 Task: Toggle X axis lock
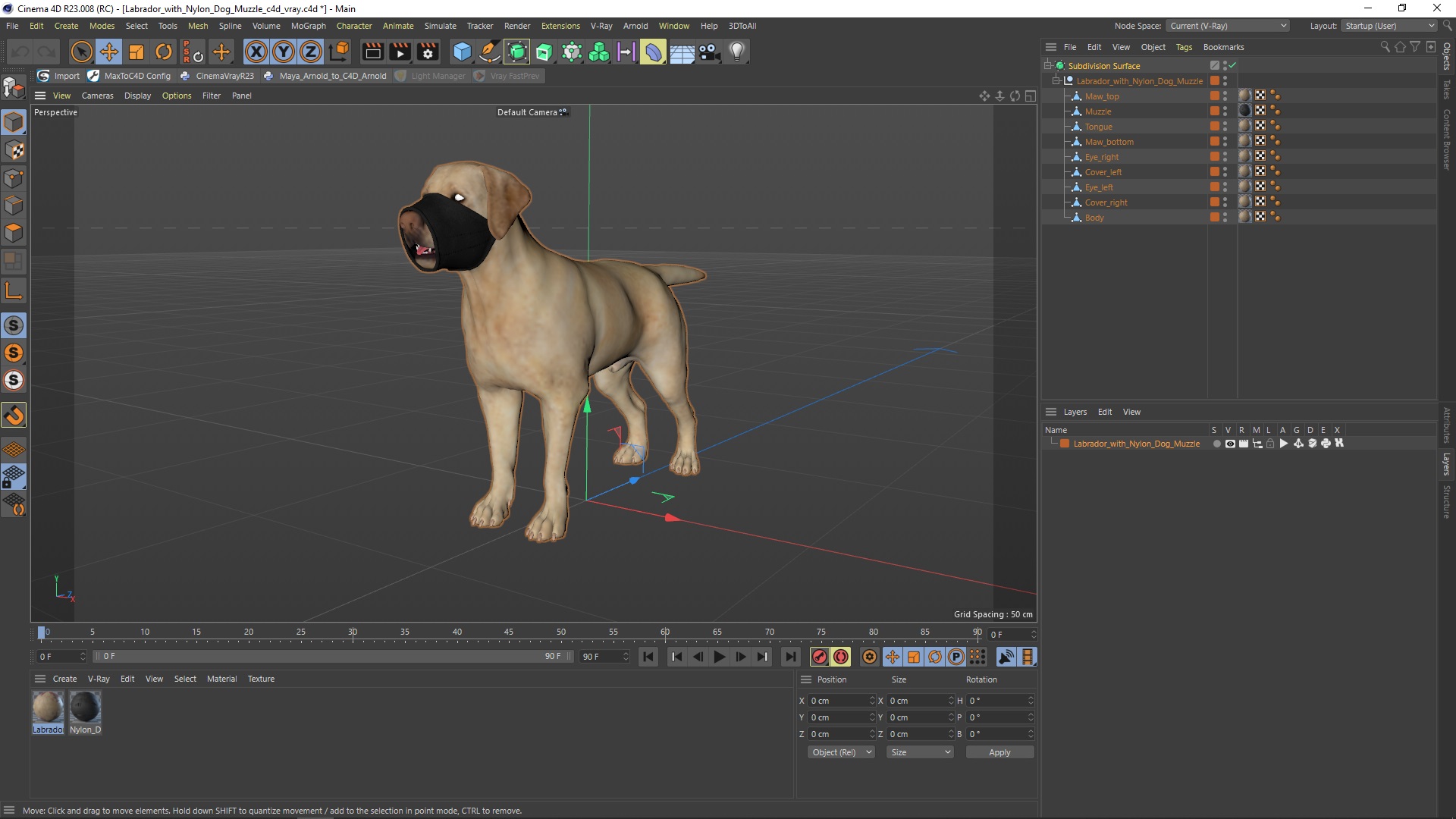point(256,52)
